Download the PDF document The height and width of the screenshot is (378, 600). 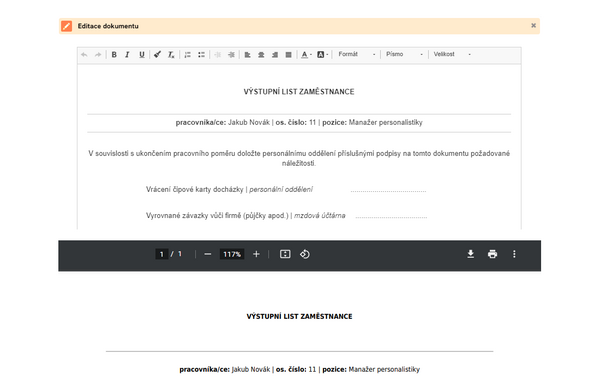point(471,254)
